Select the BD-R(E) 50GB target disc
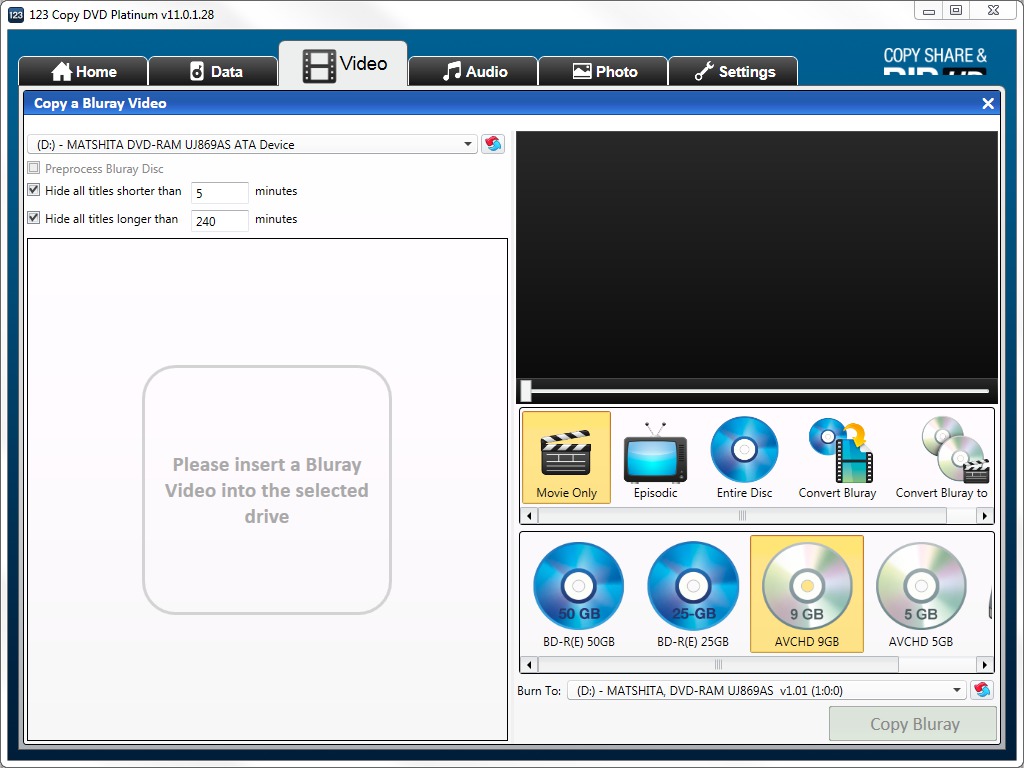The height and width of the screenshot is (768, 1024). click(579, 594)
